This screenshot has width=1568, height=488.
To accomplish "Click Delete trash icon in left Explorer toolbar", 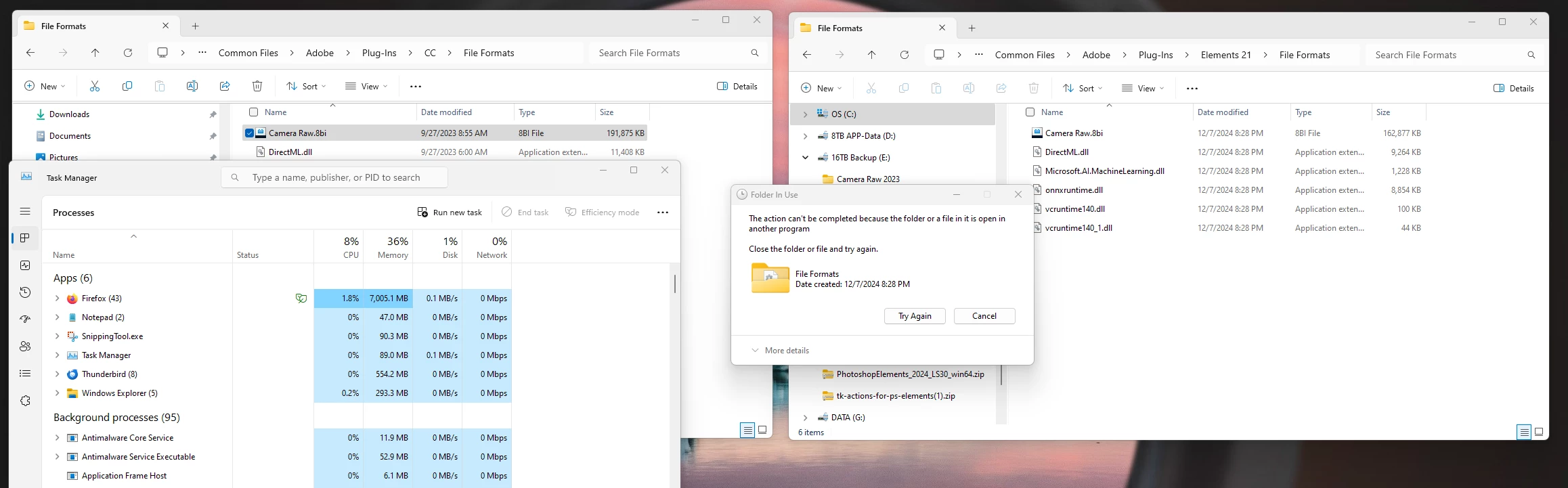I will [x=257, y=86].
